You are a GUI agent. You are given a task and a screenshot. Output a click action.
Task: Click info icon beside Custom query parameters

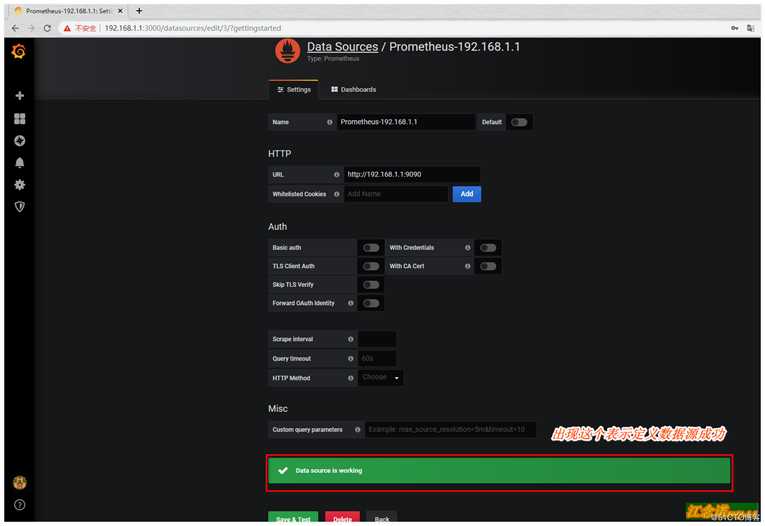tap(358, 429)
